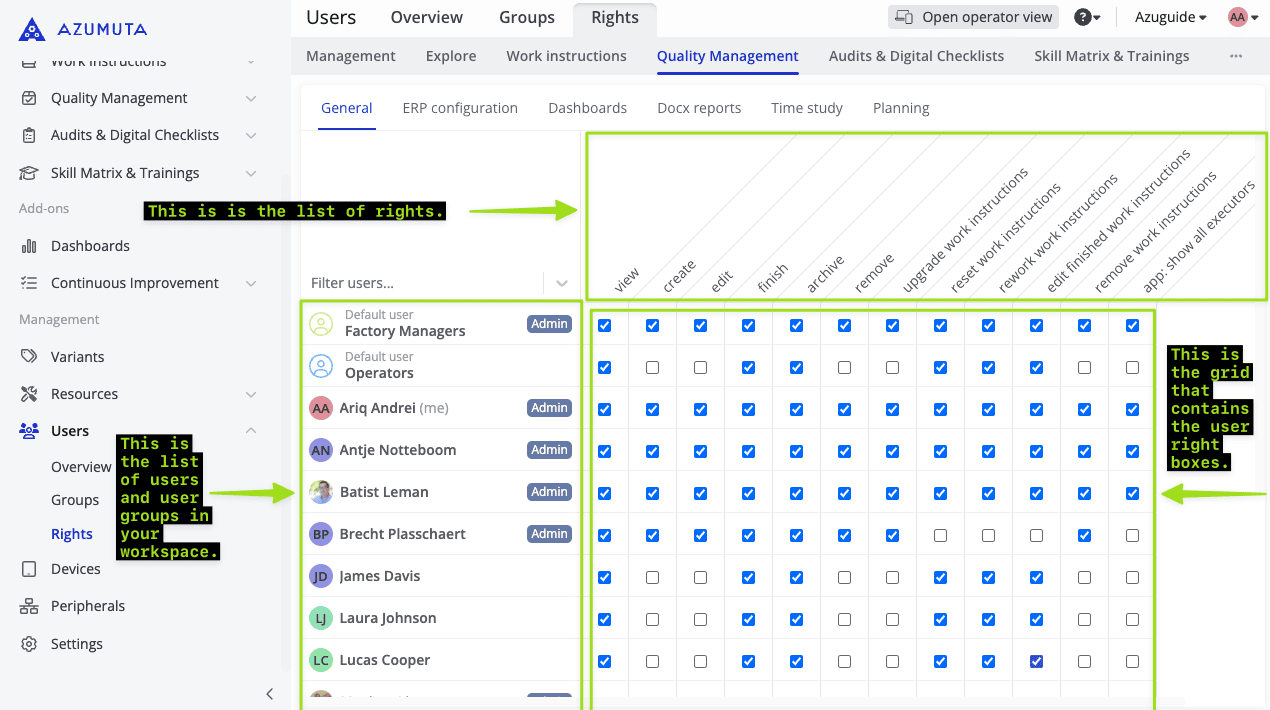Click the Open operator view button
1270x710 pixels.
[x=974, y=17]
